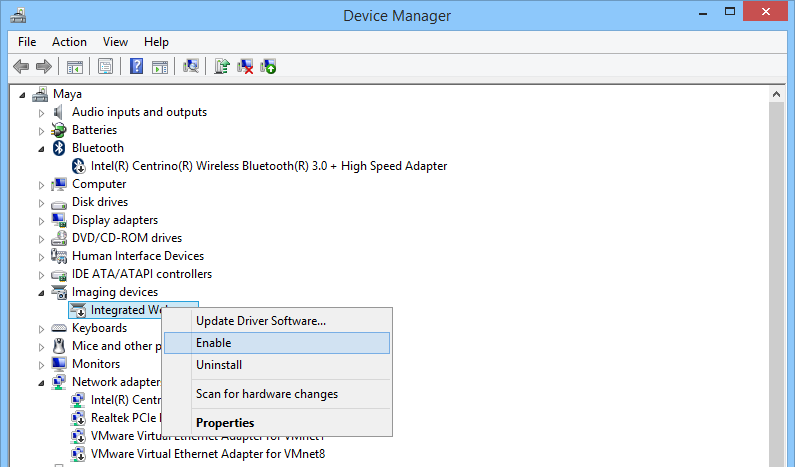Open the View menu
This screenshot has width=795, height=467.
(115, 42)
